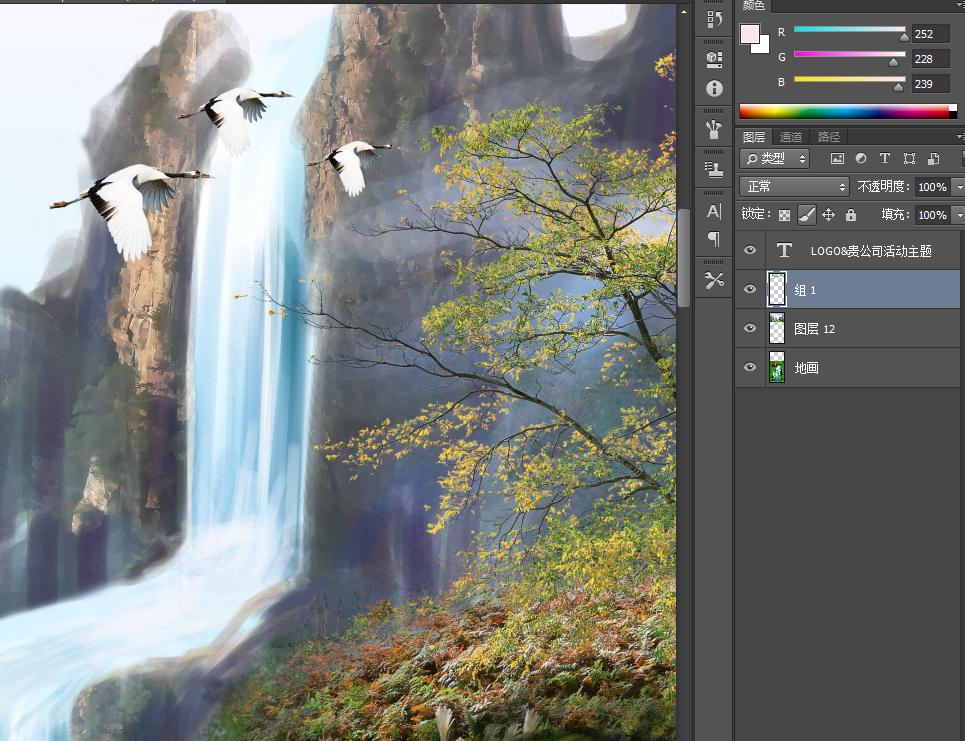Click the canvas vertical scrollbar thumb
The width and height of the screenshot is (965, 741).
tap(684, 257)
